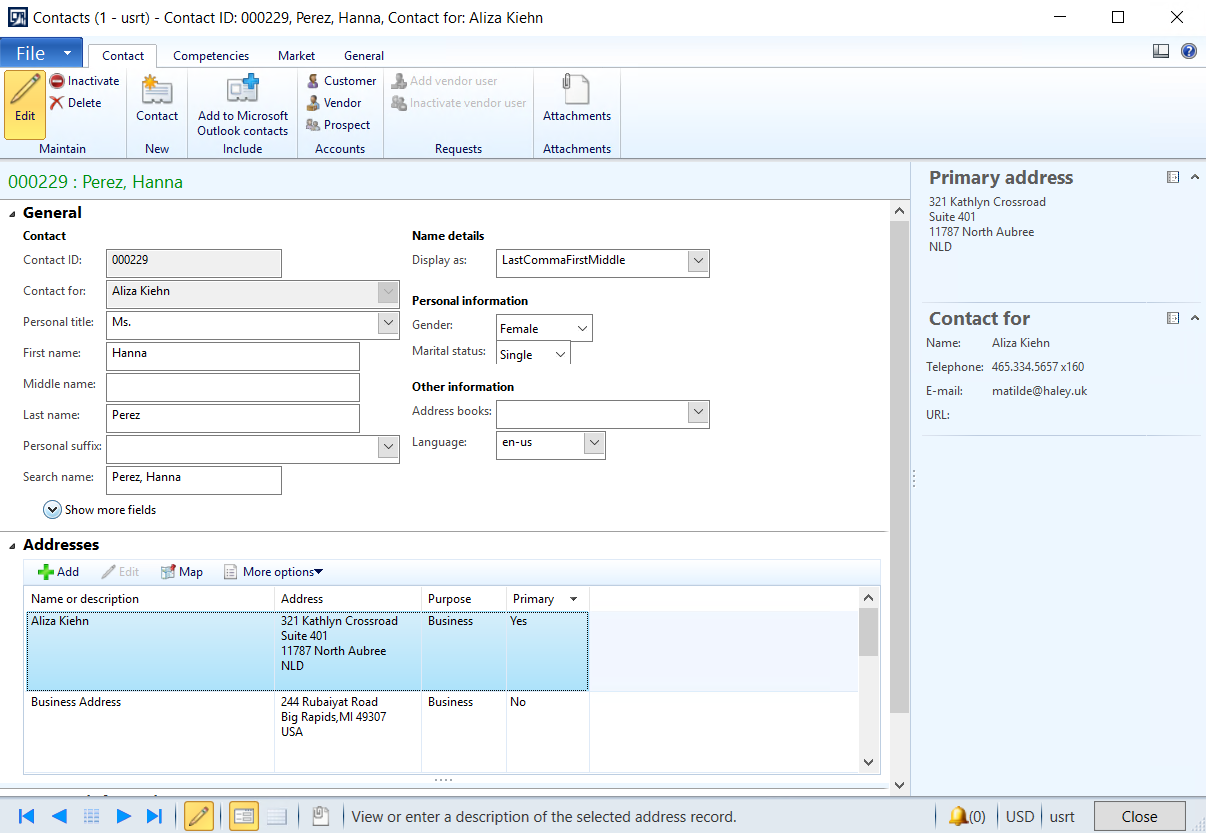1206x833 pixels.
Task: Go to the previous record
Action: click(x=59, y=816)
